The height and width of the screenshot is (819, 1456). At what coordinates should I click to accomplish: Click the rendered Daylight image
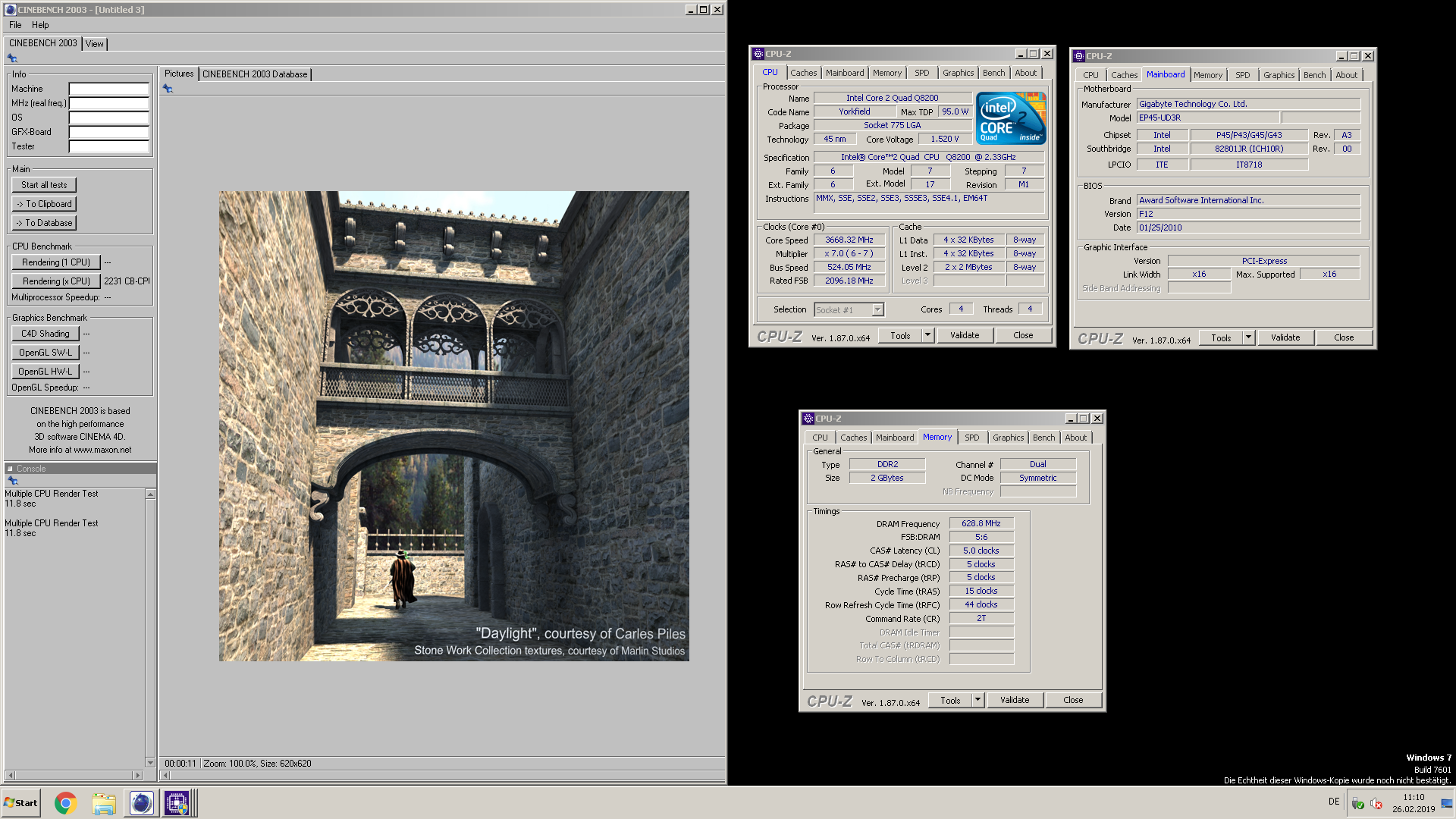coord(454,426)
